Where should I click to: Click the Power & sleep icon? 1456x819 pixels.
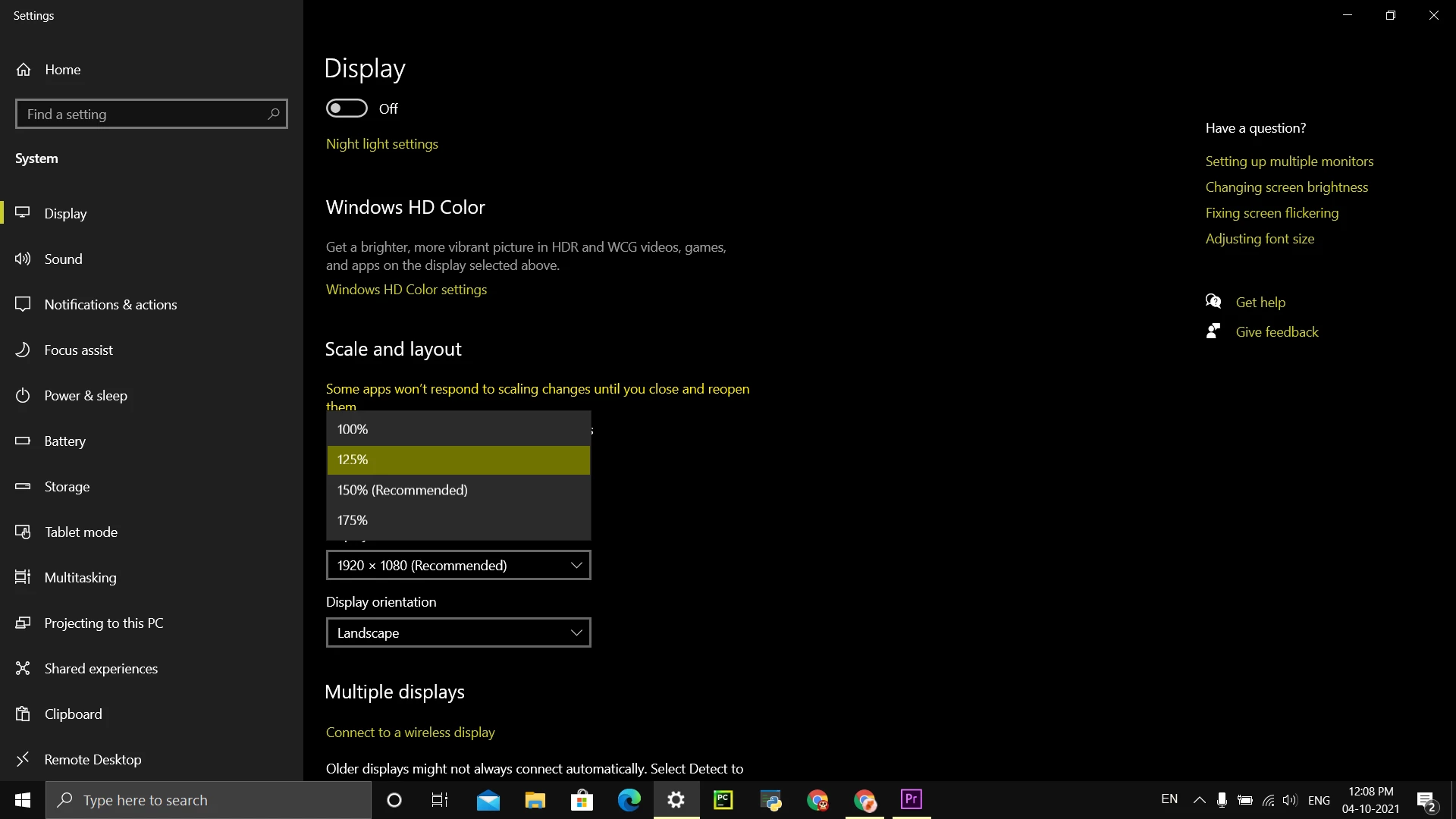click(23, 396)
